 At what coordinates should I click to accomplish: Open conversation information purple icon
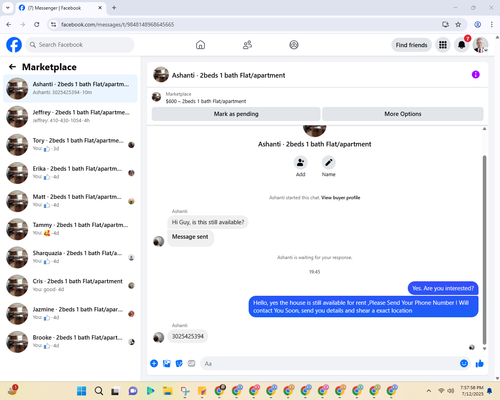475,75
